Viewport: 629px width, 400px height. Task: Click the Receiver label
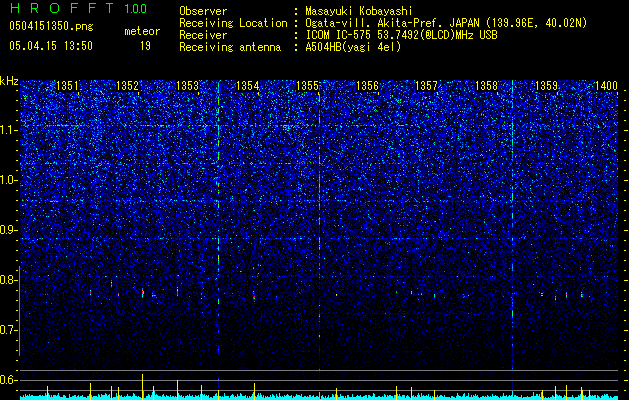click(203, 35)
